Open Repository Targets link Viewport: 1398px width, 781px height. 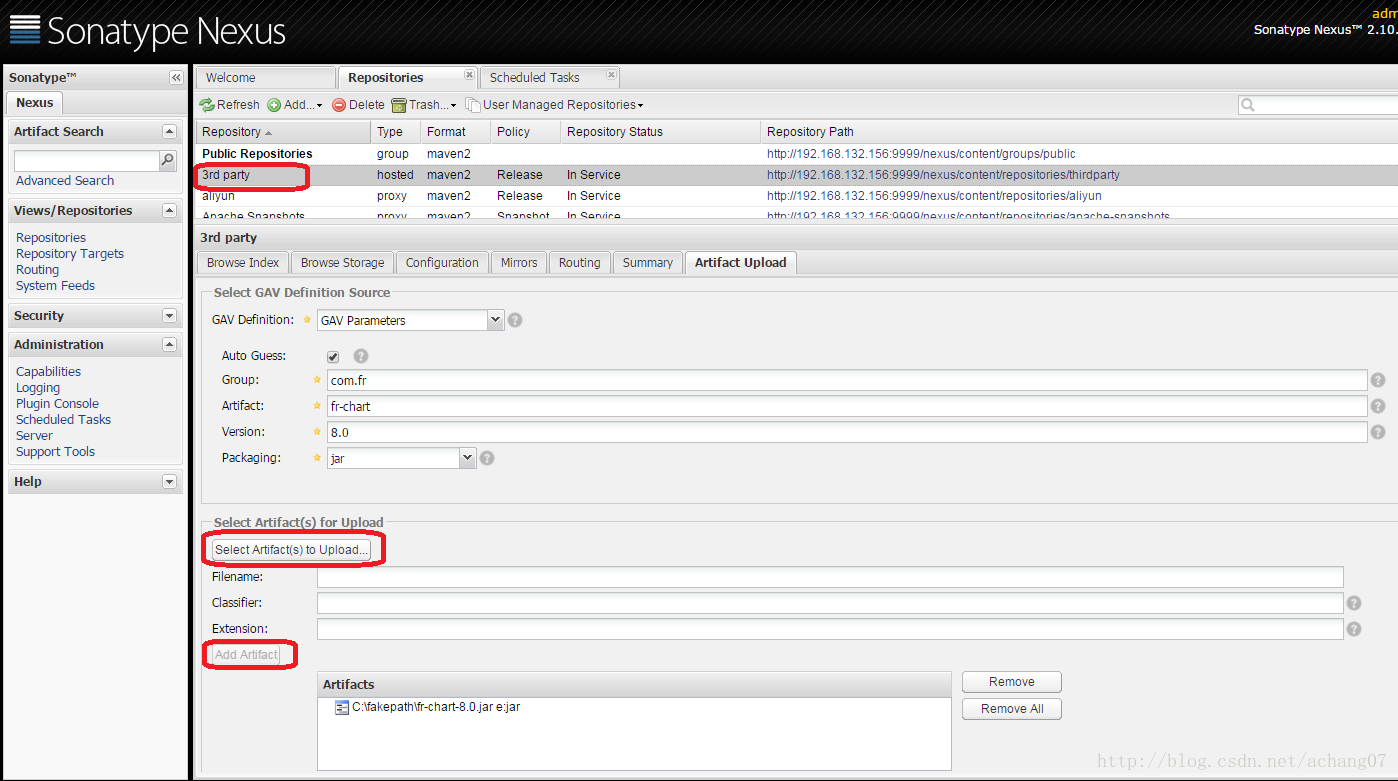pyautogui.click(x=70, y=254)
